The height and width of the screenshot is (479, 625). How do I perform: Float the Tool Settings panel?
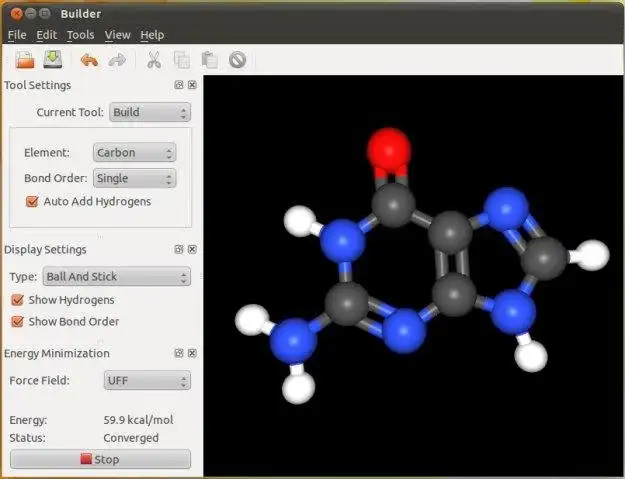click(x=179, y=85)
